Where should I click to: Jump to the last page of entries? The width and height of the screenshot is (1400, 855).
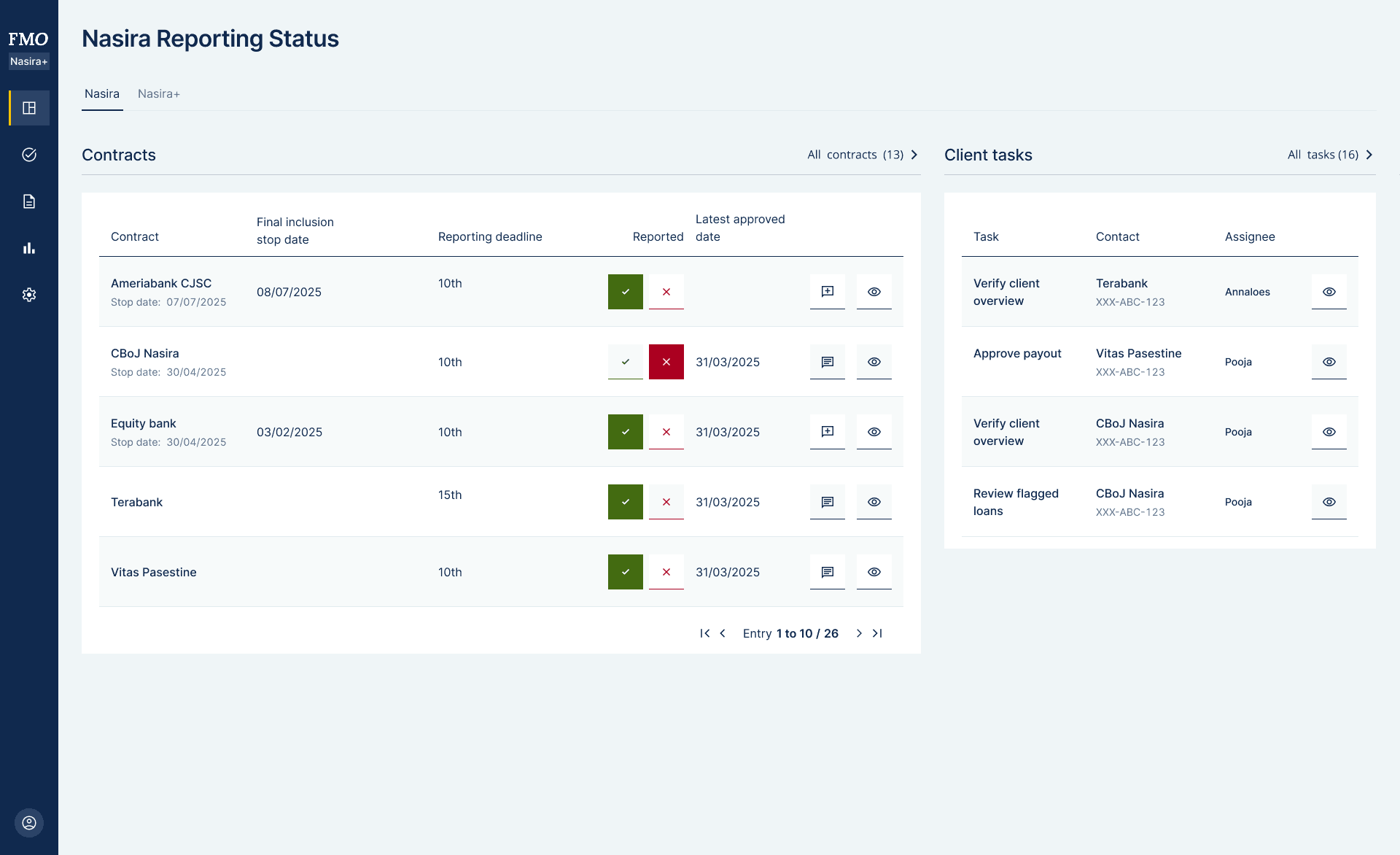(877, 633)
